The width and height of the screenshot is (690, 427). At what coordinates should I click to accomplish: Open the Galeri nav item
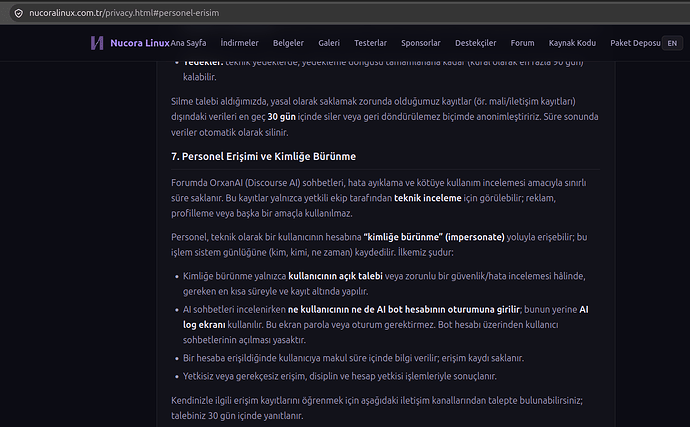329,43
